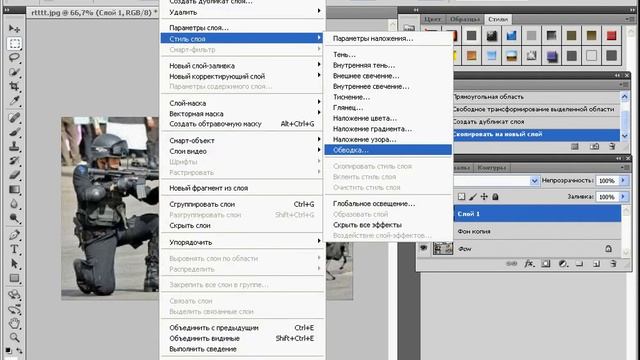Select the Dodge tool
Image resolution: width=640 pixels, height=360 pixels.
(14, 218)
